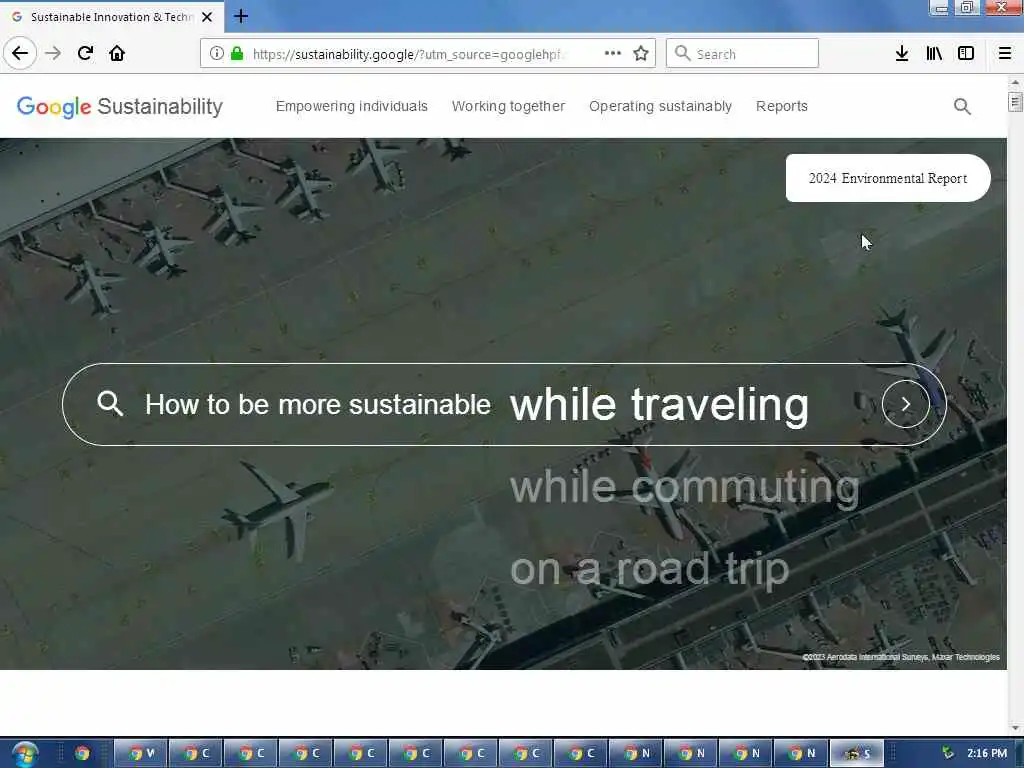Click the circled arrow button in hero search

click(906, 404)
